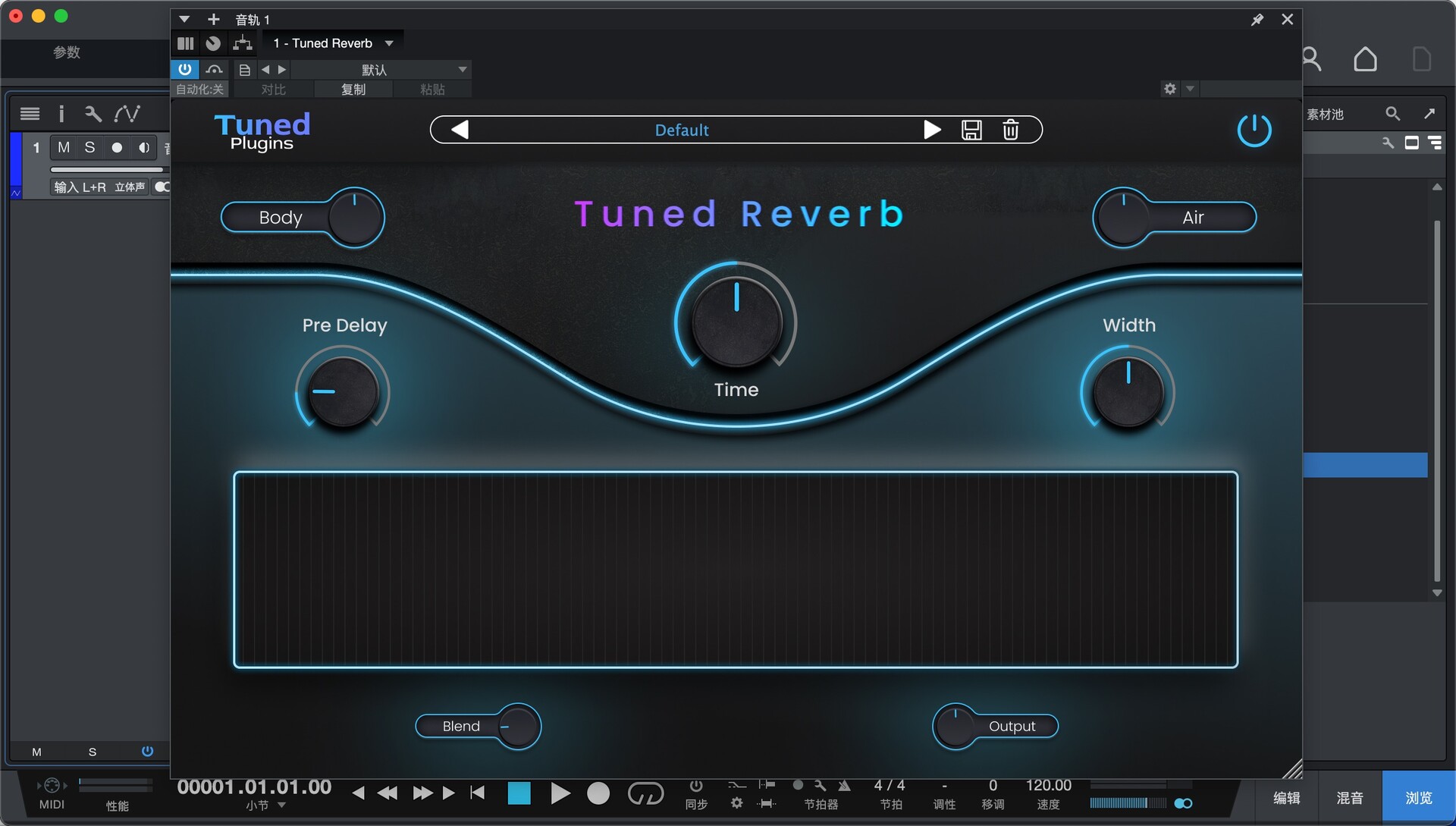The image size is (1456, 826).
Task: Open the plugin window dropdown triangle menu
Action: click(184, 19)
